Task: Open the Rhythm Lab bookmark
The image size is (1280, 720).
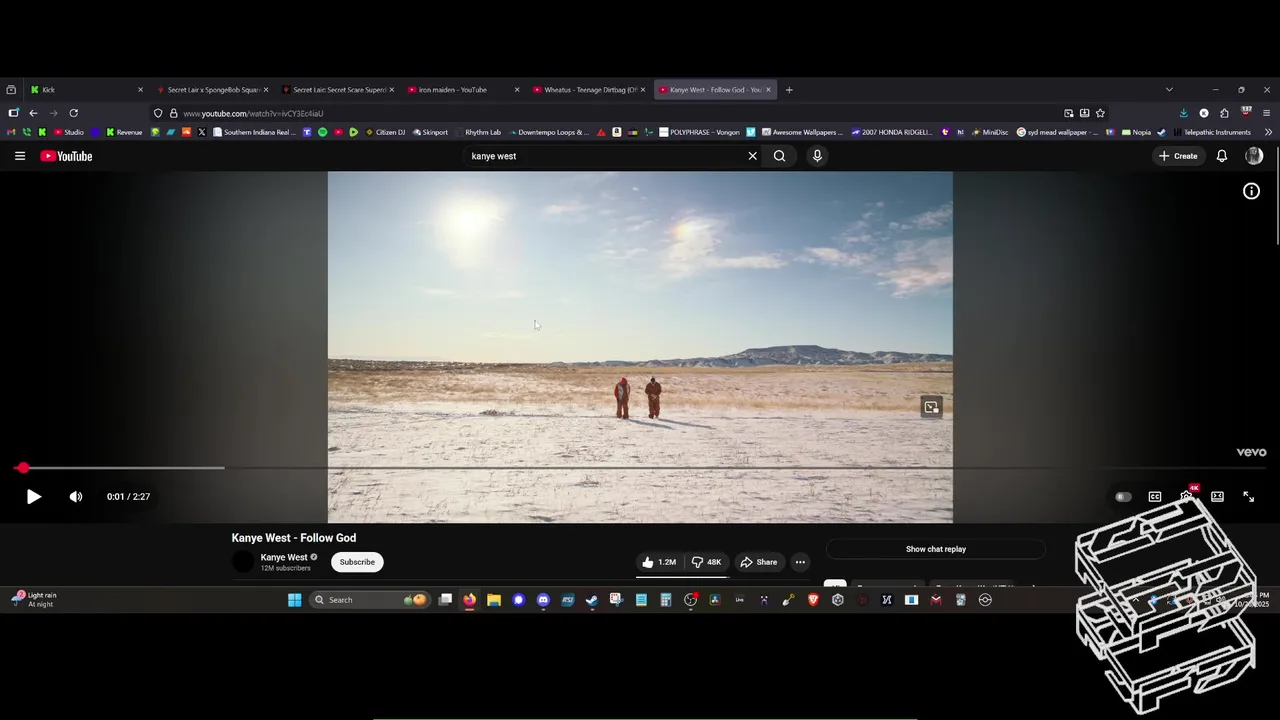Action: (478, 132)
